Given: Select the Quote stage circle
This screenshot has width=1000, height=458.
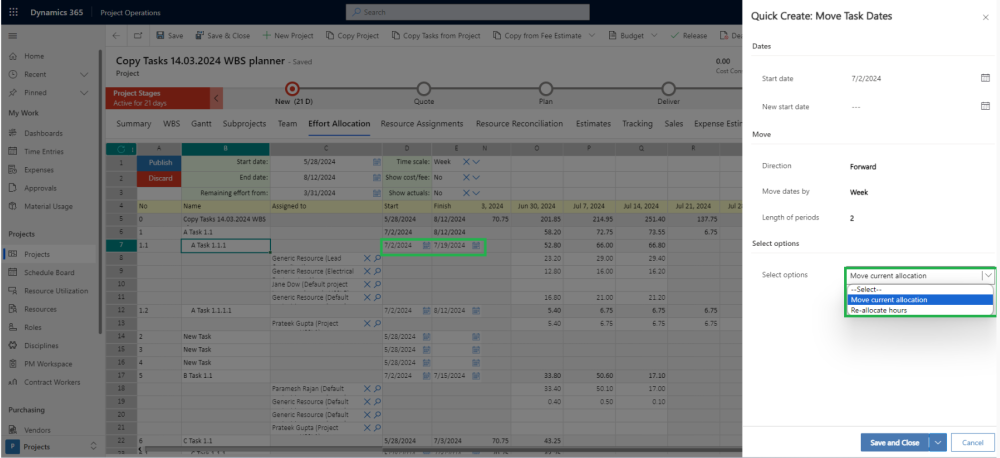Looking at the screenshot, I should coord(423,89).
